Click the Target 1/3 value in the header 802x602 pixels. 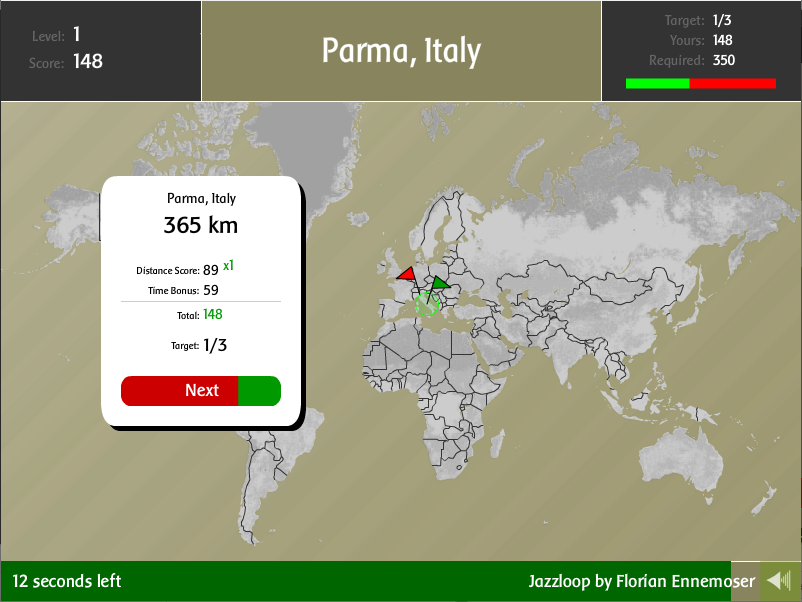click(x=722, y=20)
